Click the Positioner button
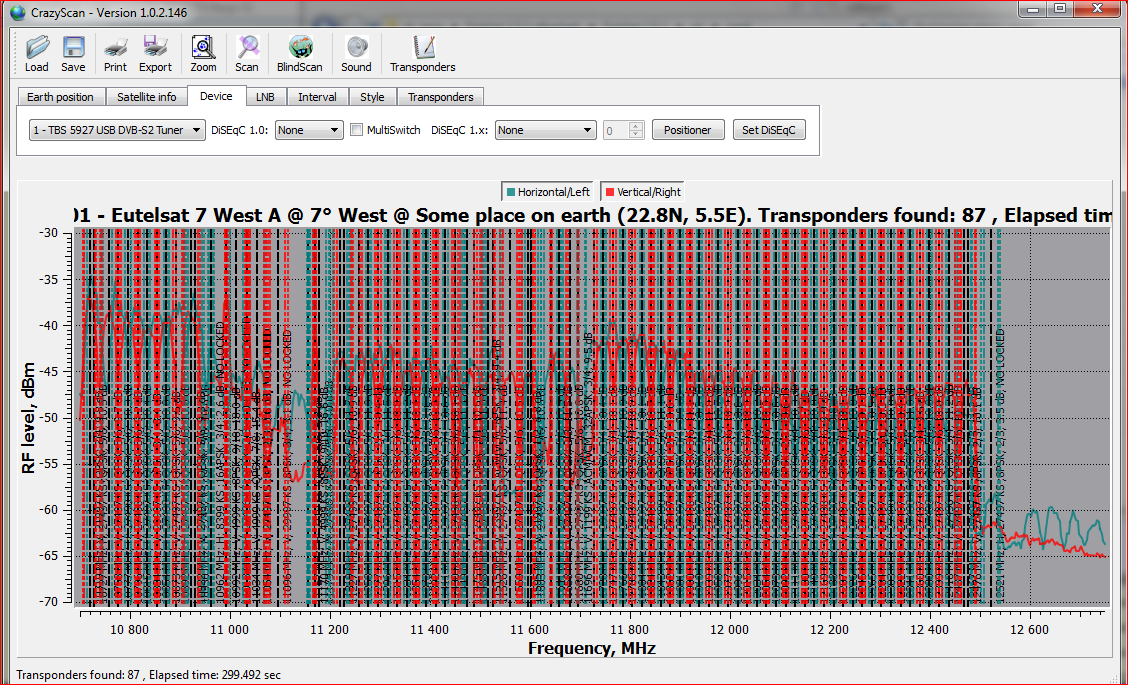This screenshot has height=685, width=1128. point(688,130)
